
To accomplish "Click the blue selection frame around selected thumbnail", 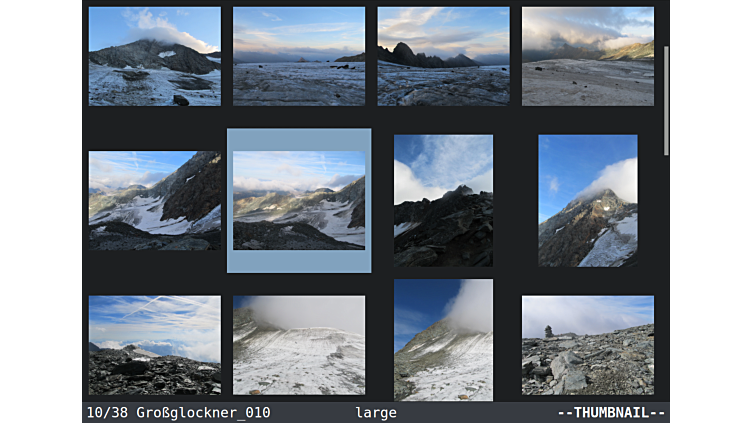I will pyautogui.click(x=299, y=139).
